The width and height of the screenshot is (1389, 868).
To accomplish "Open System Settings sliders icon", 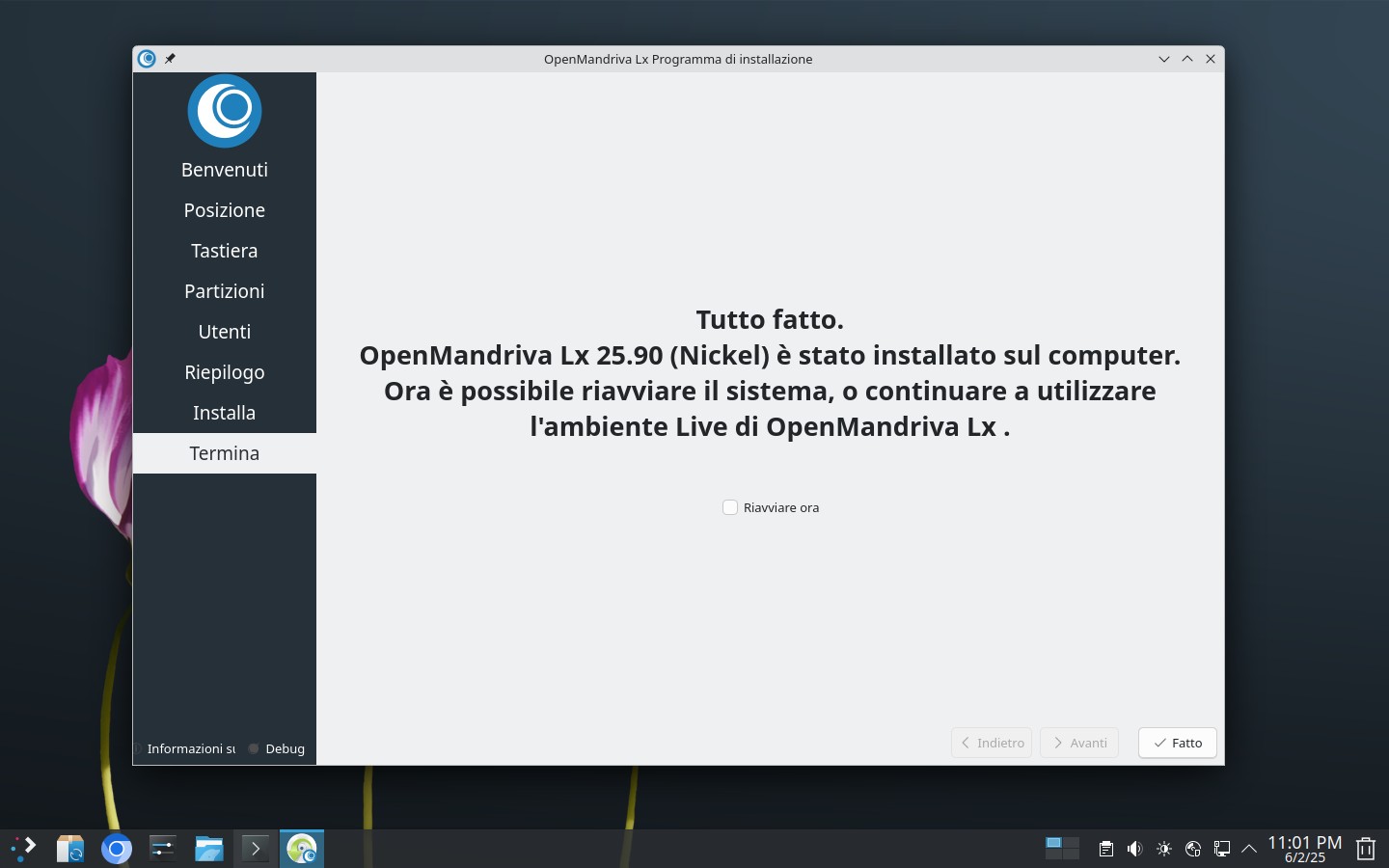I will coord(162,849).
